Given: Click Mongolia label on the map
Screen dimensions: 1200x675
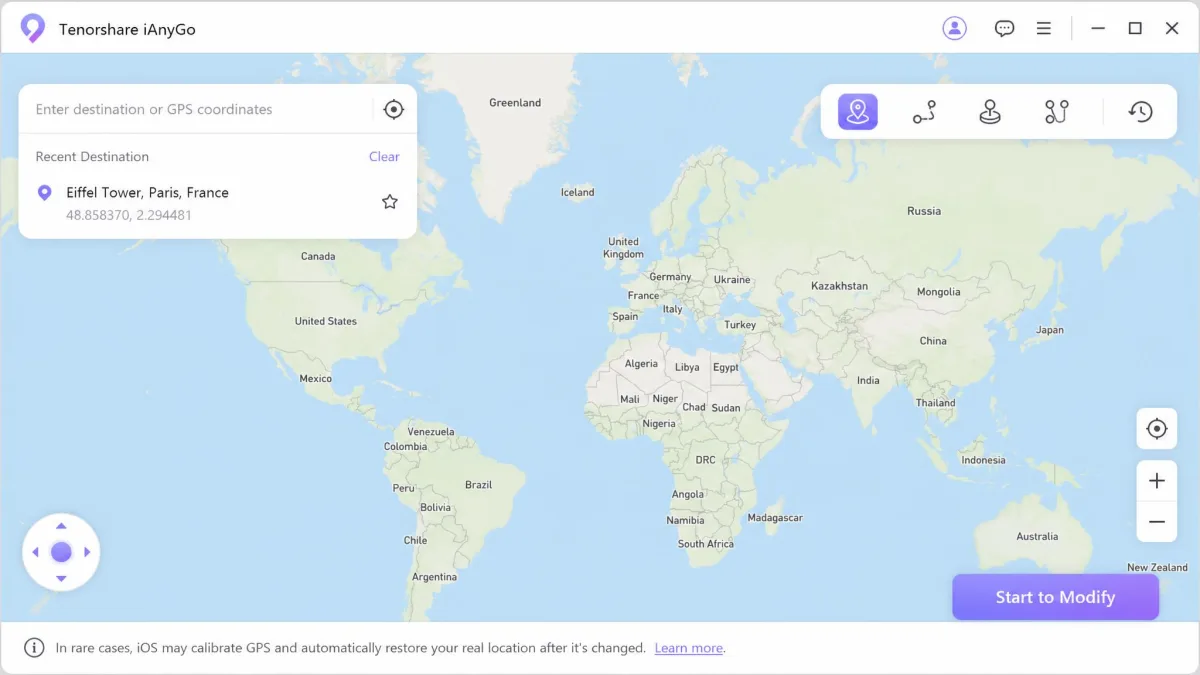Looking at the screenshot, I should 939,292.
